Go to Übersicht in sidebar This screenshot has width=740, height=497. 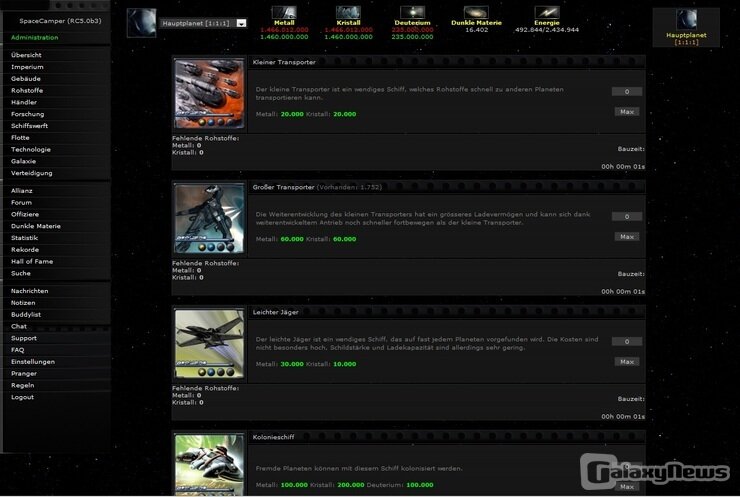coord(26,55)
